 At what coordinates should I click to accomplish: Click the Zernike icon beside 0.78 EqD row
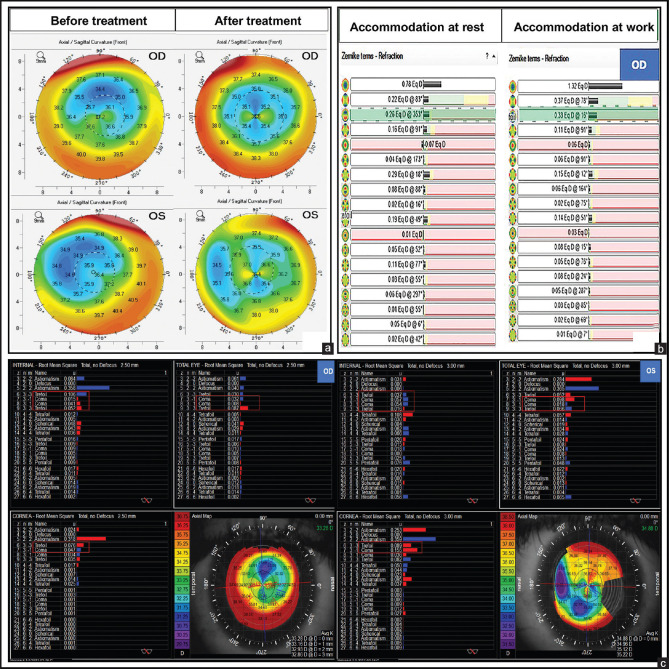coord(345,84)
